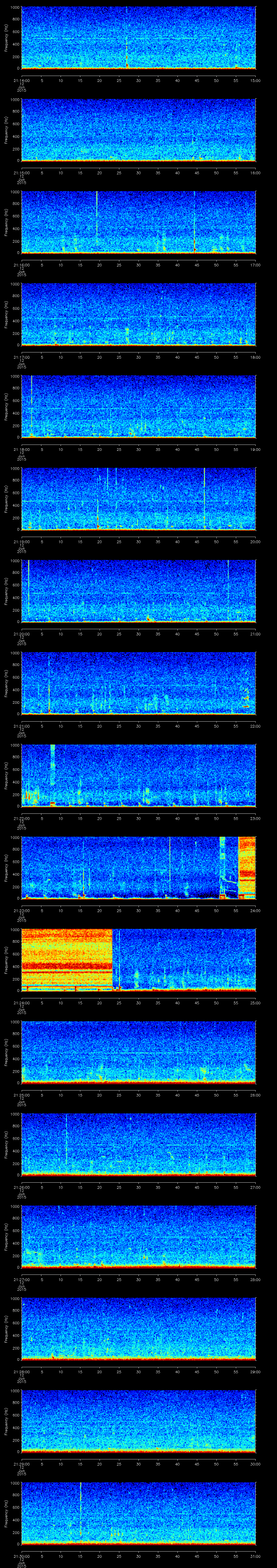Viewport: 277px width, 1568px height.
Task: Select the spectrogram panel starting at 21:18:00
Action: (x=138, y=407)
